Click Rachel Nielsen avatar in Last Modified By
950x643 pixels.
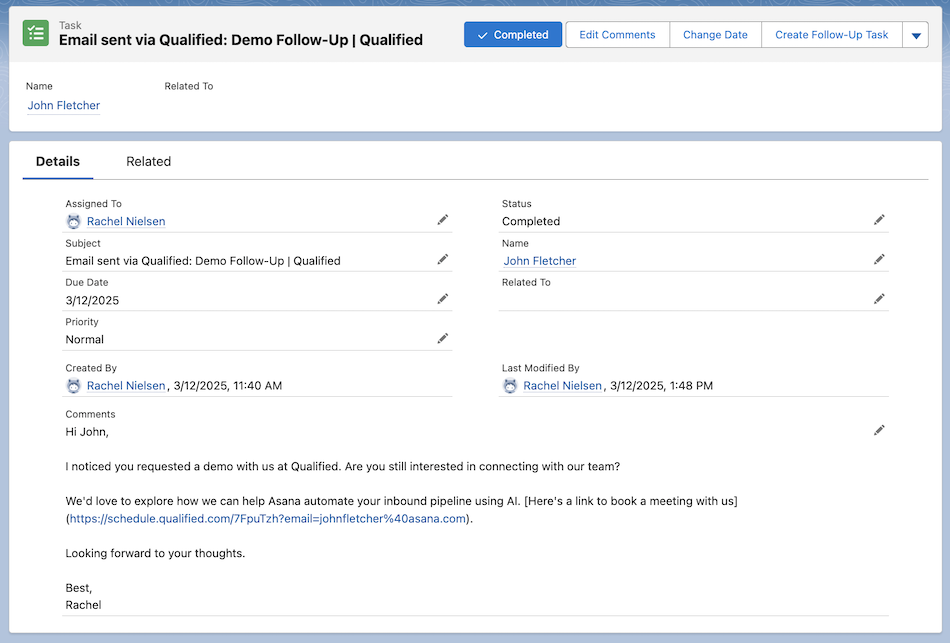[510, 386]
